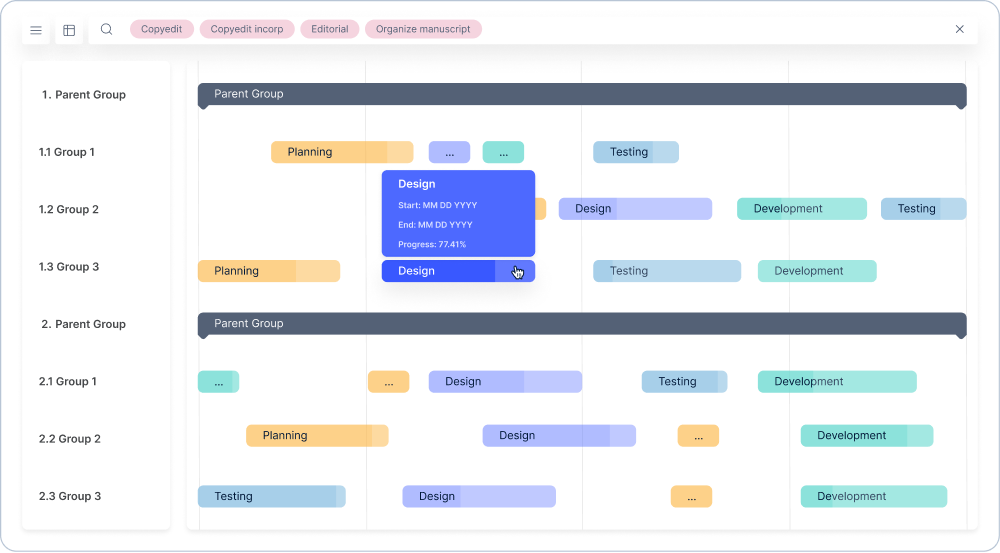Click the Design details tooltip card
The height and width of the screenshot is (553, 1000).
pyautogui.click(x=458, y=213)
